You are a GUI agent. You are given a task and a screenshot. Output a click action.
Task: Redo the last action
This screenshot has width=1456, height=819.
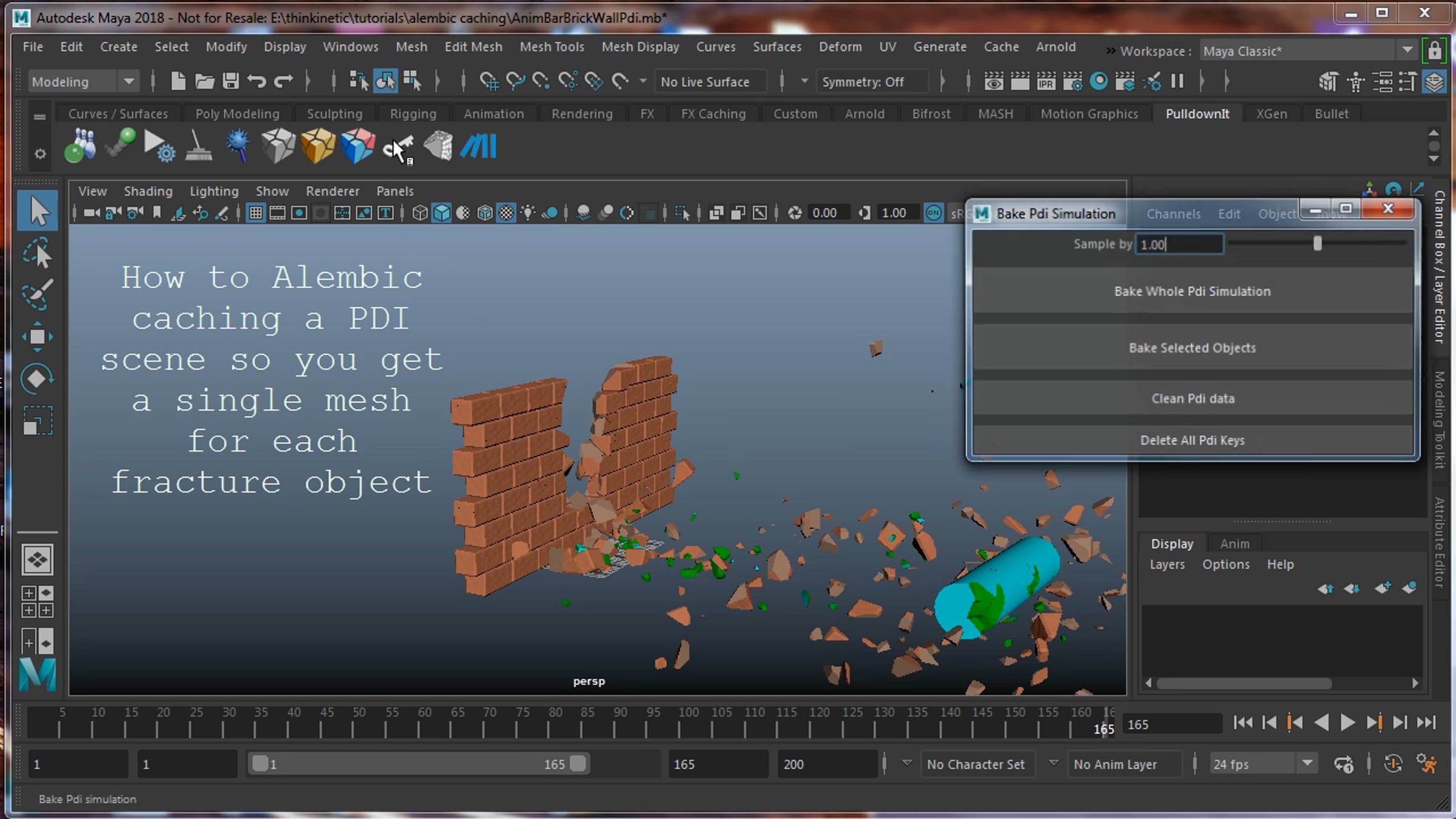(283, 81)
